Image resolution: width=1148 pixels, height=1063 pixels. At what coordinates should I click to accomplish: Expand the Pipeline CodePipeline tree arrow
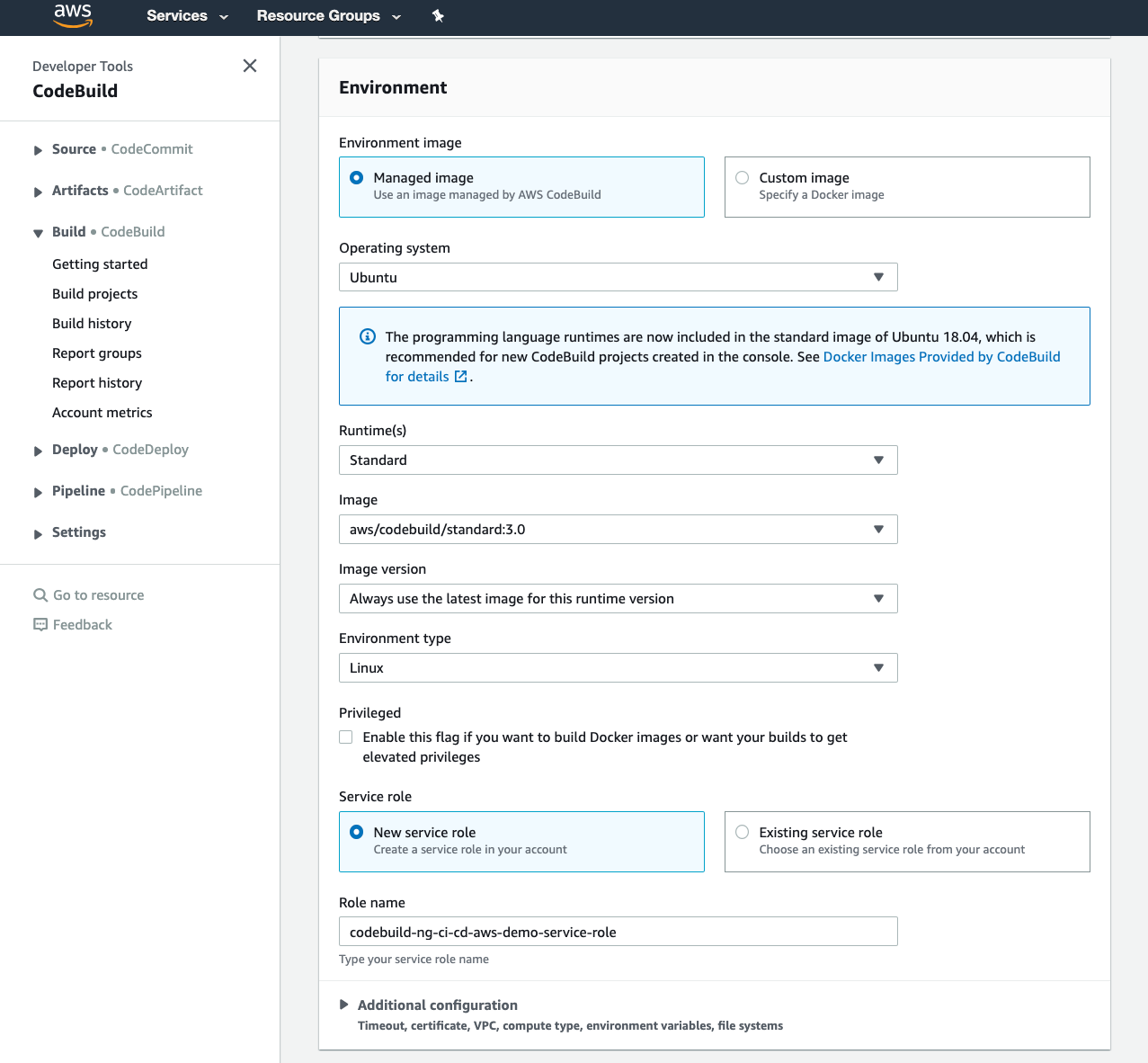pyautogui.click(x=38, y=492)
